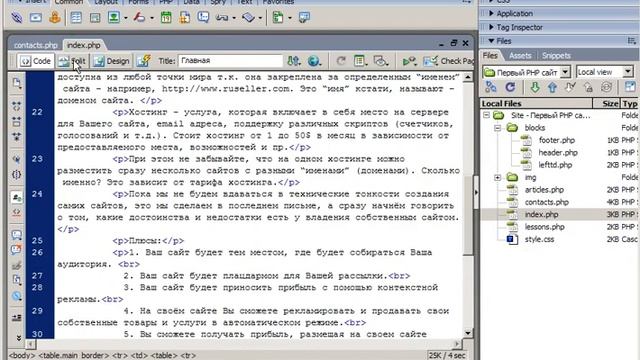Image resolution: width=640 pixels, height=360 pixels.
Task: Show more coding toolbar buttons chevron
Action: (18, 338)
